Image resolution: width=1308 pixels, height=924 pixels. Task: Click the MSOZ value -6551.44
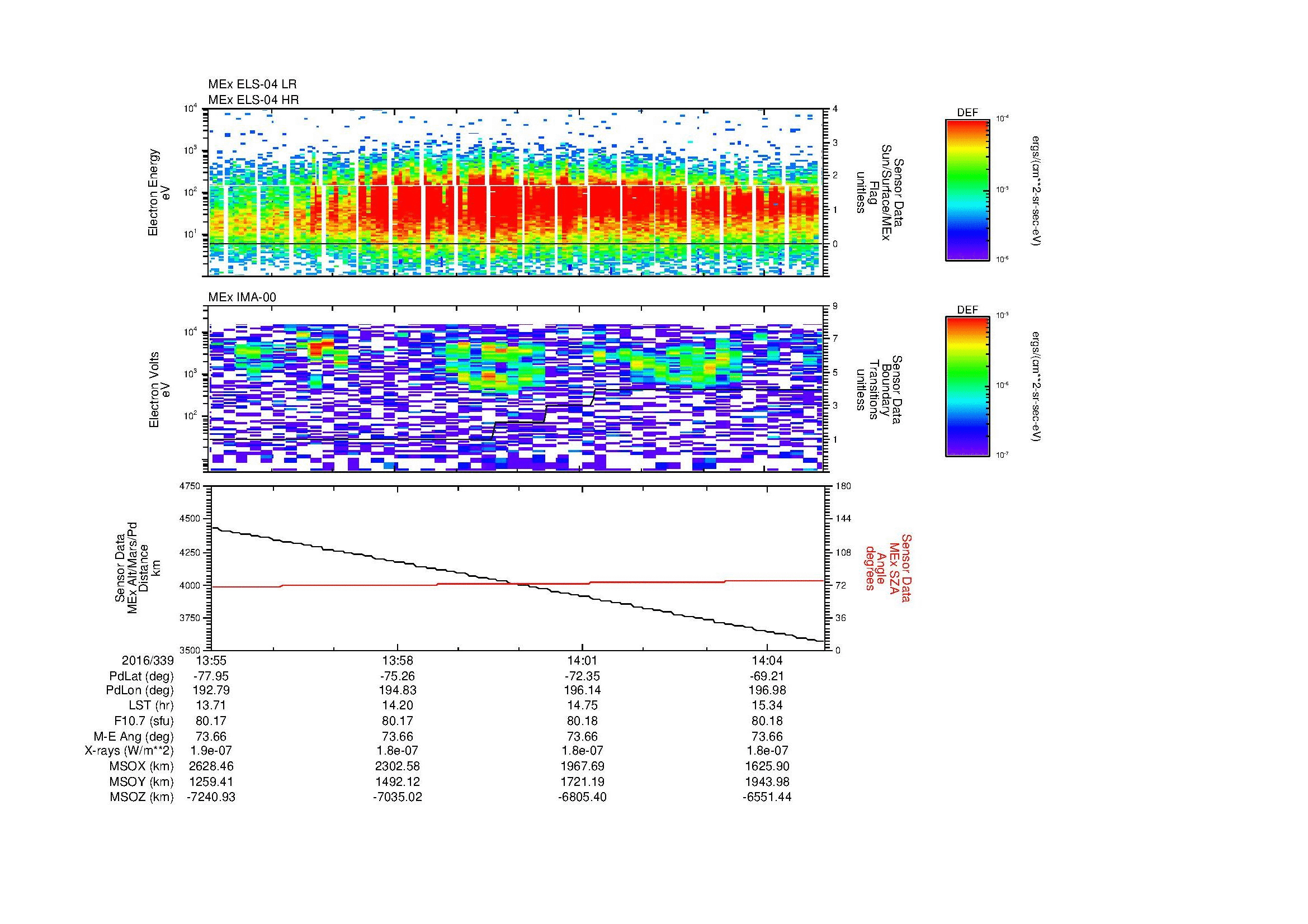pos(767,797)
